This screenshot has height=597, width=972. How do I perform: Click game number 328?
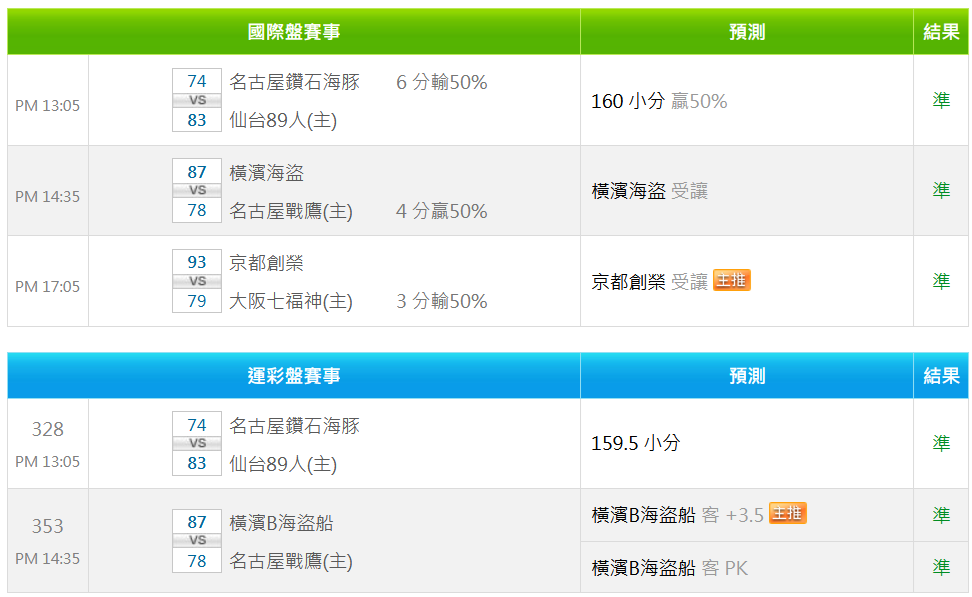point(47,429)
